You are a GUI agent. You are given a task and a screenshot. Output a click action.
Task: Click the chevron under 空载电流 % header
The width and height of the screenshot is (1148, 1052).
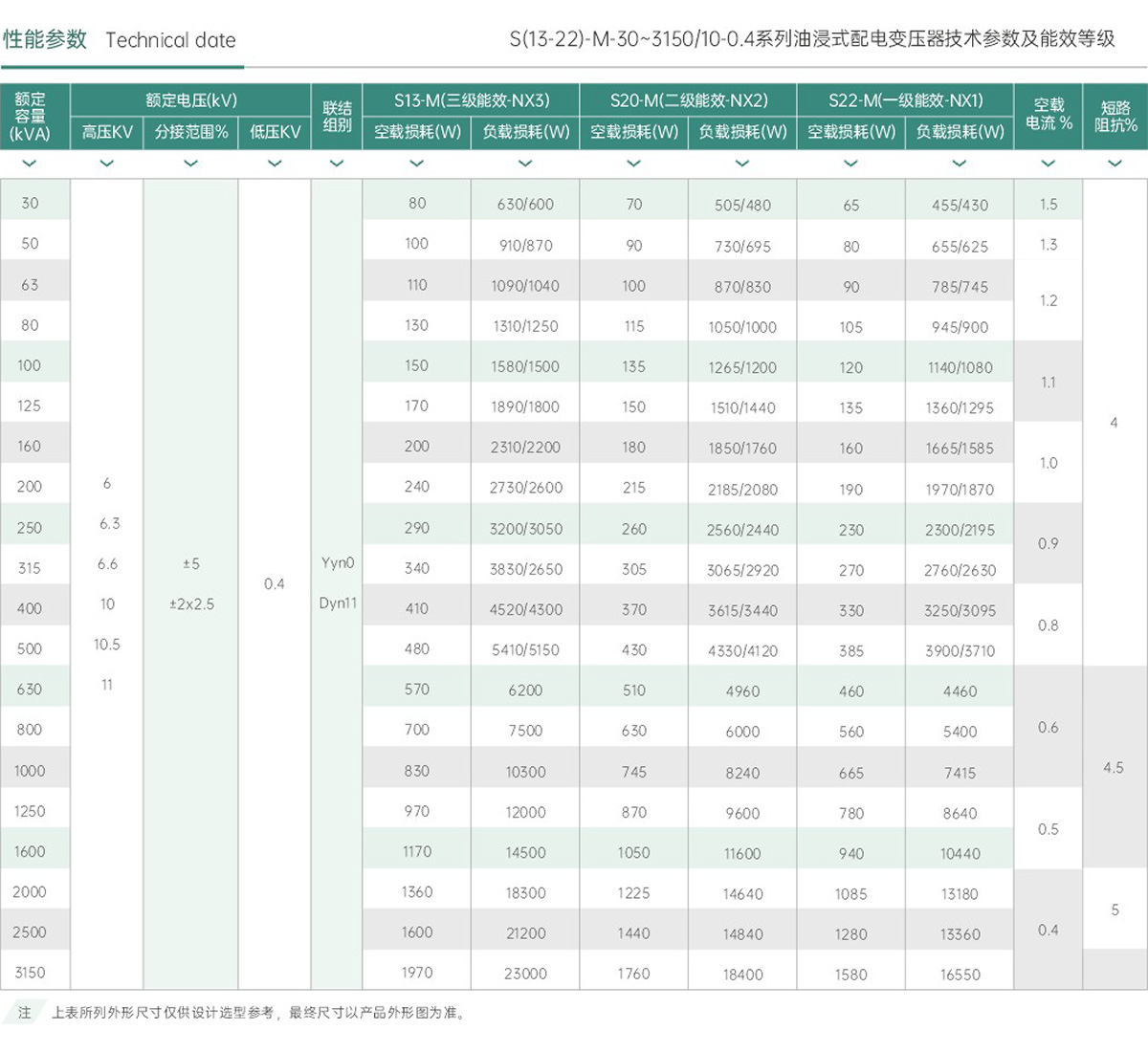[1048, 164]
